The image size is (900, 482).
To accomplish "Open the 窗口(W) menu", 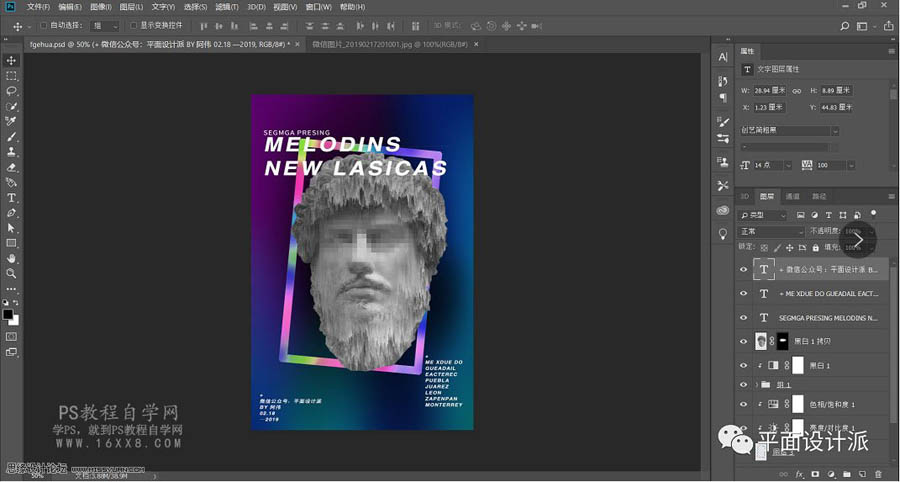I will 319,7.
